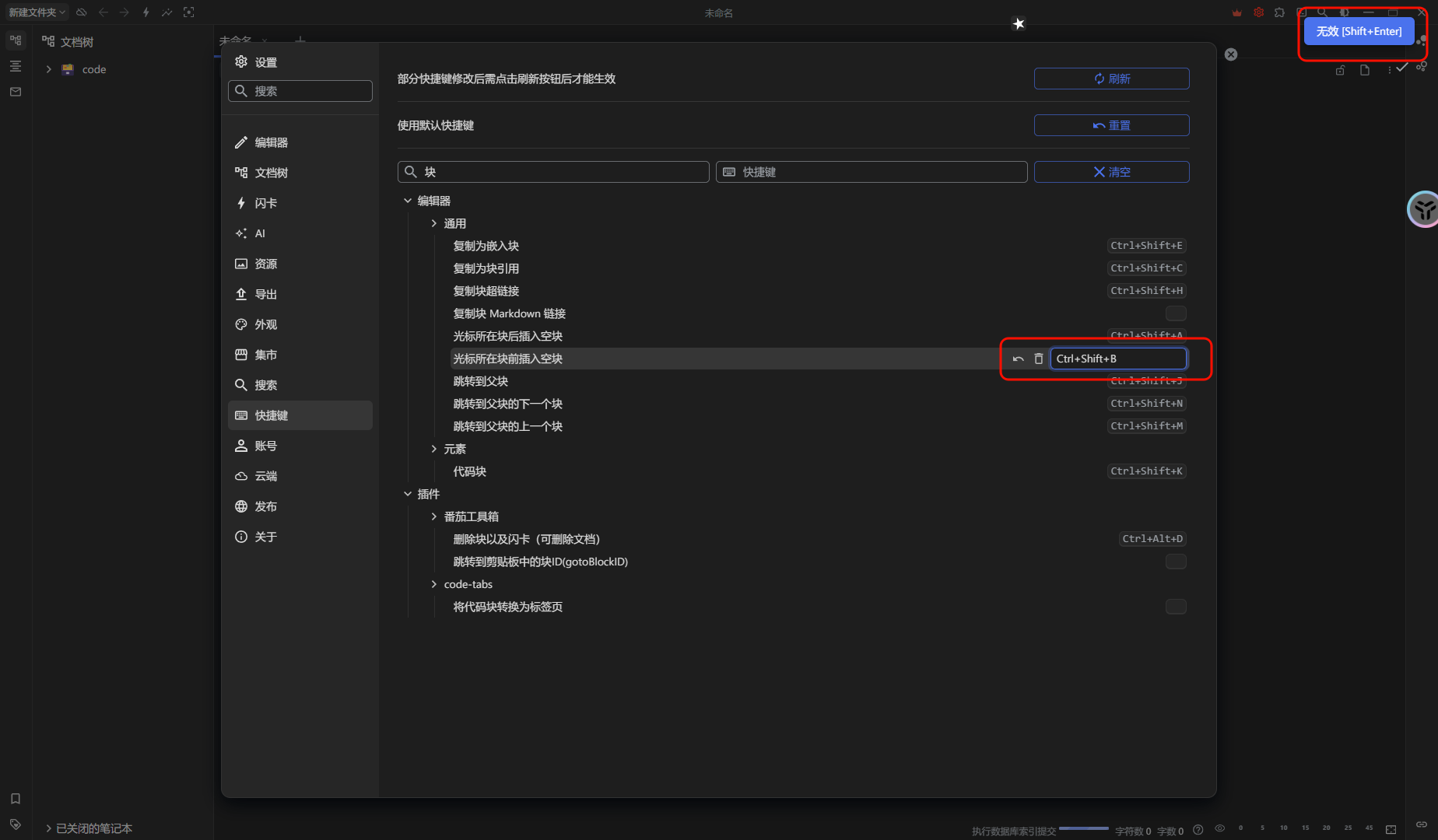Click empty shortcut box for 将代码块转换为标签页
The height and width of the screenshot is (840, 1438).
point(1176,607)
